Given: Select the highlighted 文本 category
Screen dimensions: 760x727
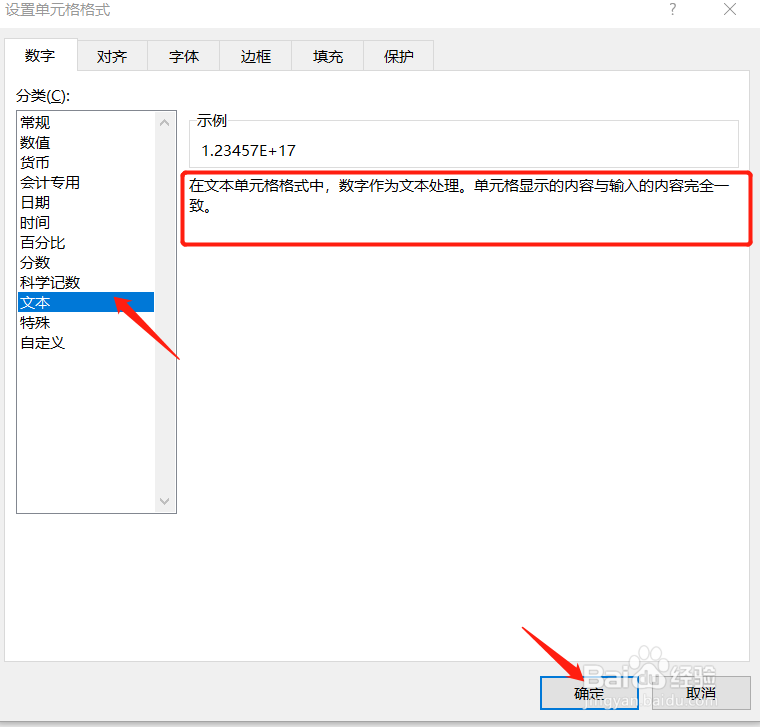Looking at the screenshot, I should click(86, 302).
